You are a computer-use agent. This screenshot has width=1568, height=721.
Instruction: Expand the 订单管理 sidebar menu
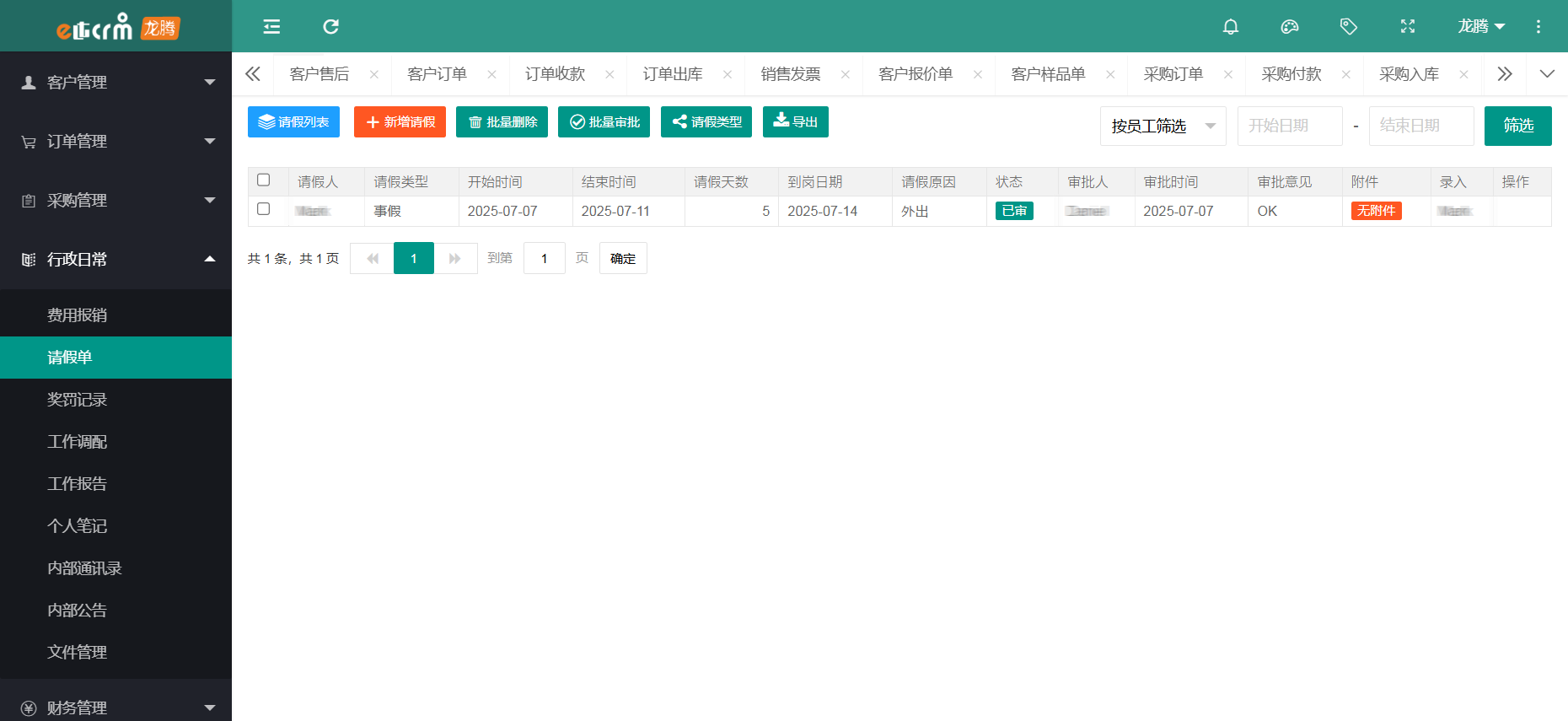click(115, 141)
